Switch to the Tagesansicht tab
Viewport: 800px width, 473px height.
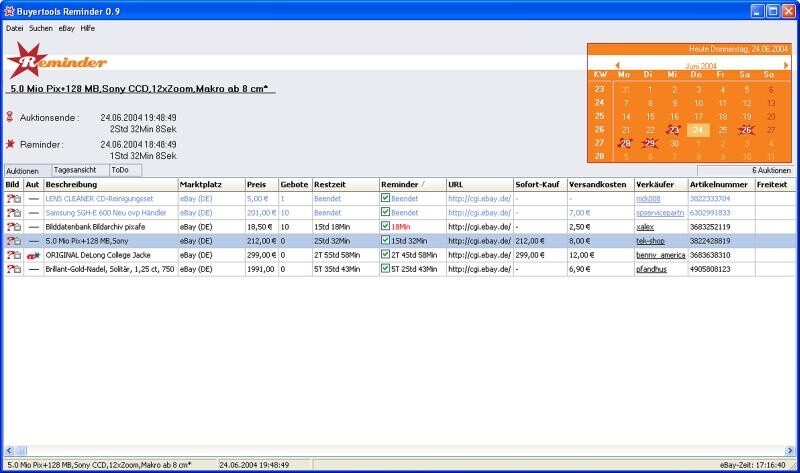(x=75, y=170)
